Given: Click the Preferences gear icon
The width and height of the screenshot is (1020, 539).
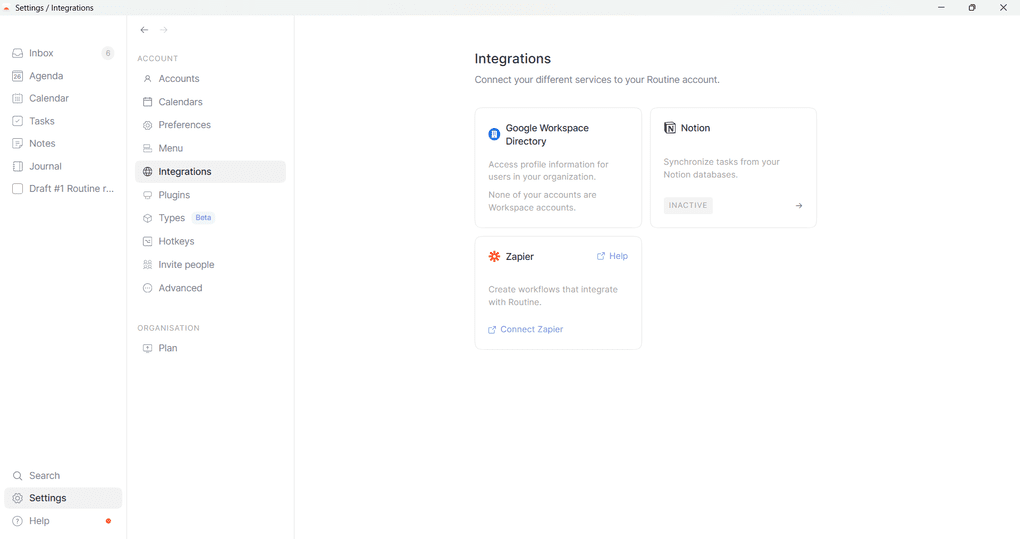Looking at the screenshot, I should point(148,125).
